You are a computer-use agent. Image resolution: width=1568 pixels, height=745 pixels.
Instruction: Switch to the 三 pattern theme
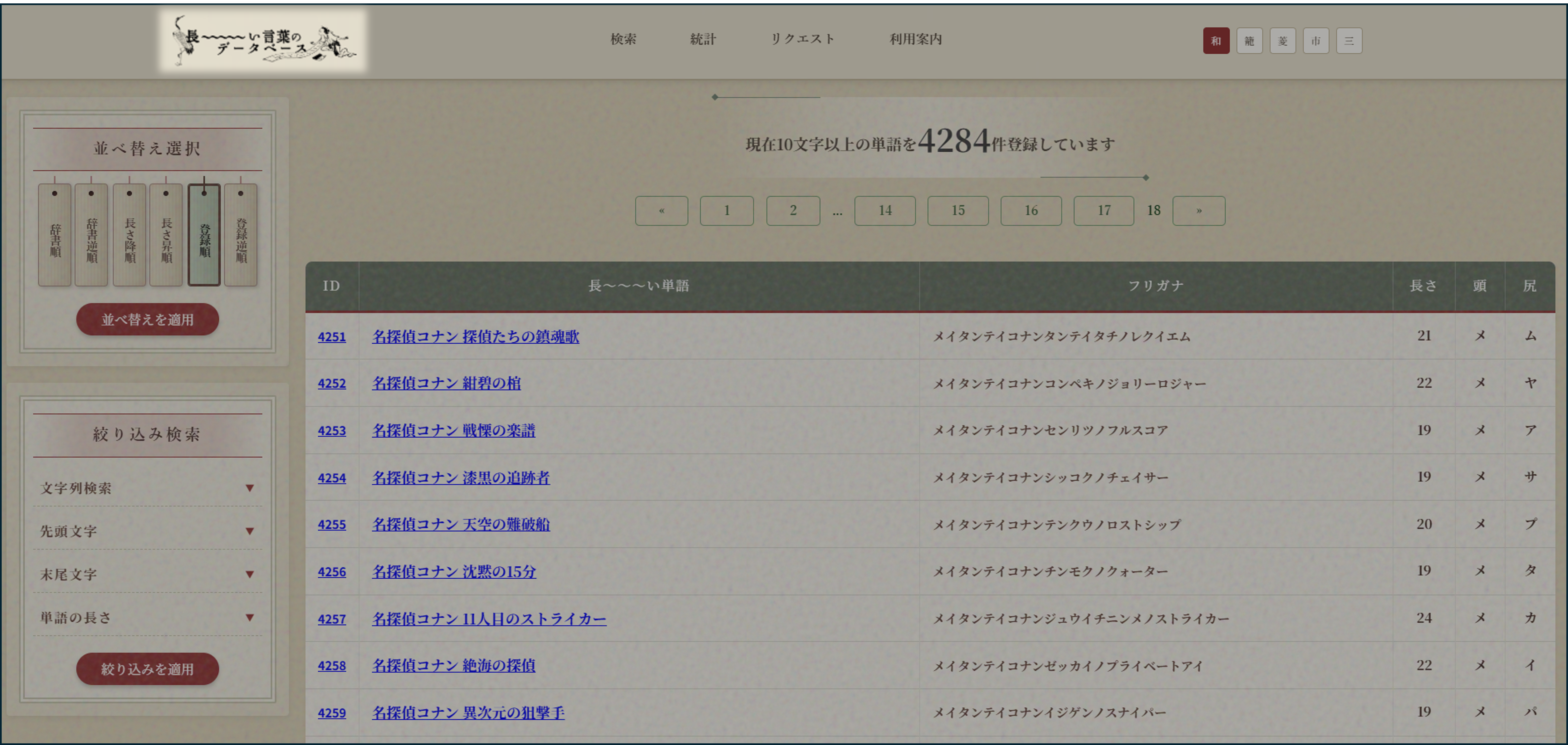point(1349,41)
